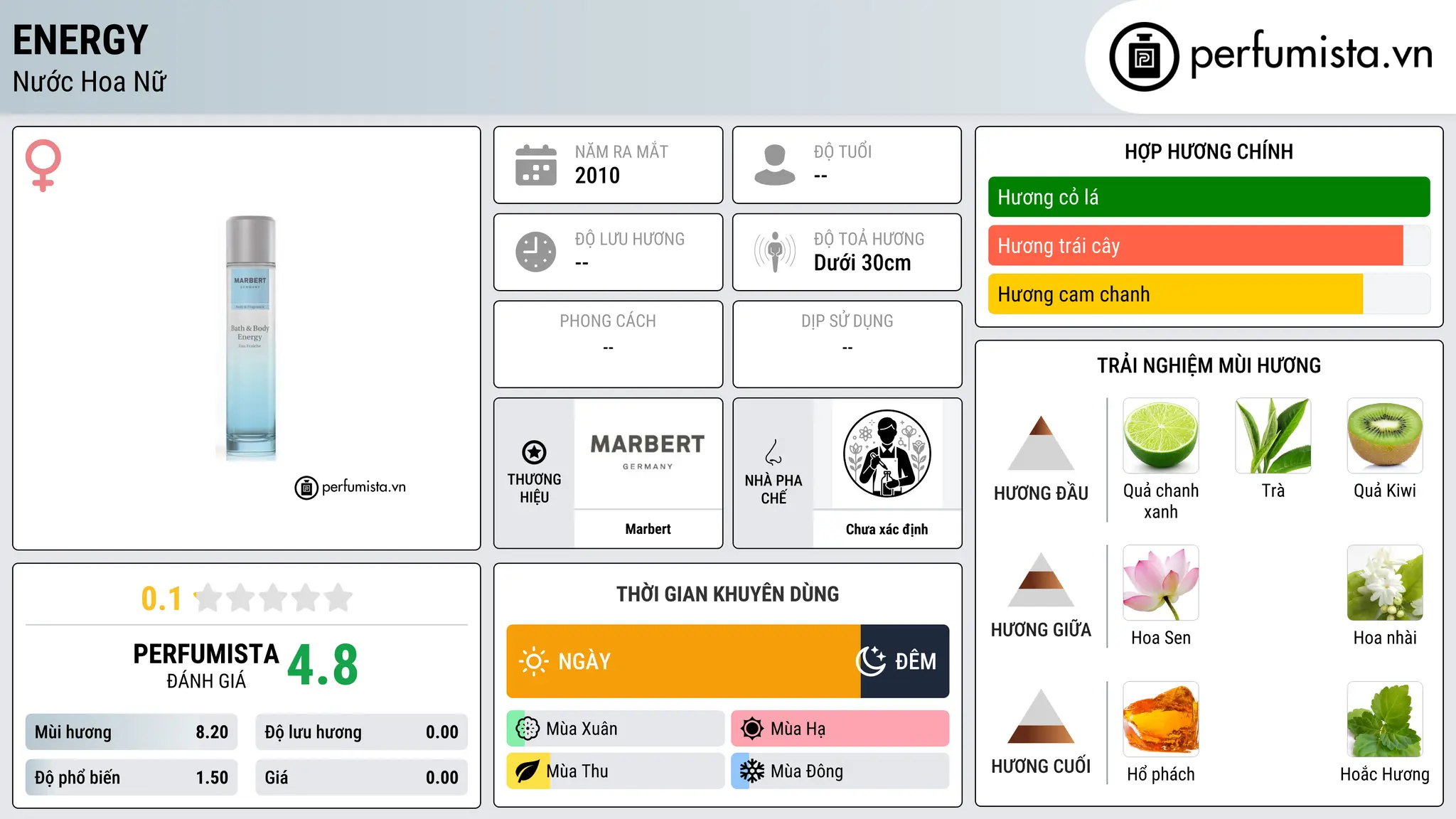Click the person silhouette icon beside Độ tuổi
The image size is (1456, 819).
[775, 165]
